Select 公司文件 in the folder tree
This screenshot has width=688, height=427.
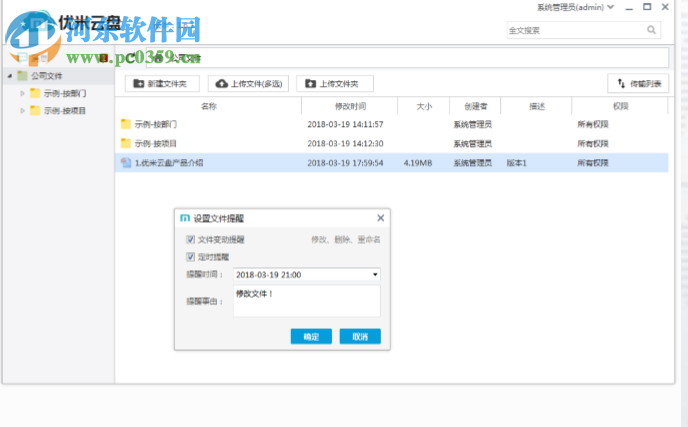click(x=47, y=76)
